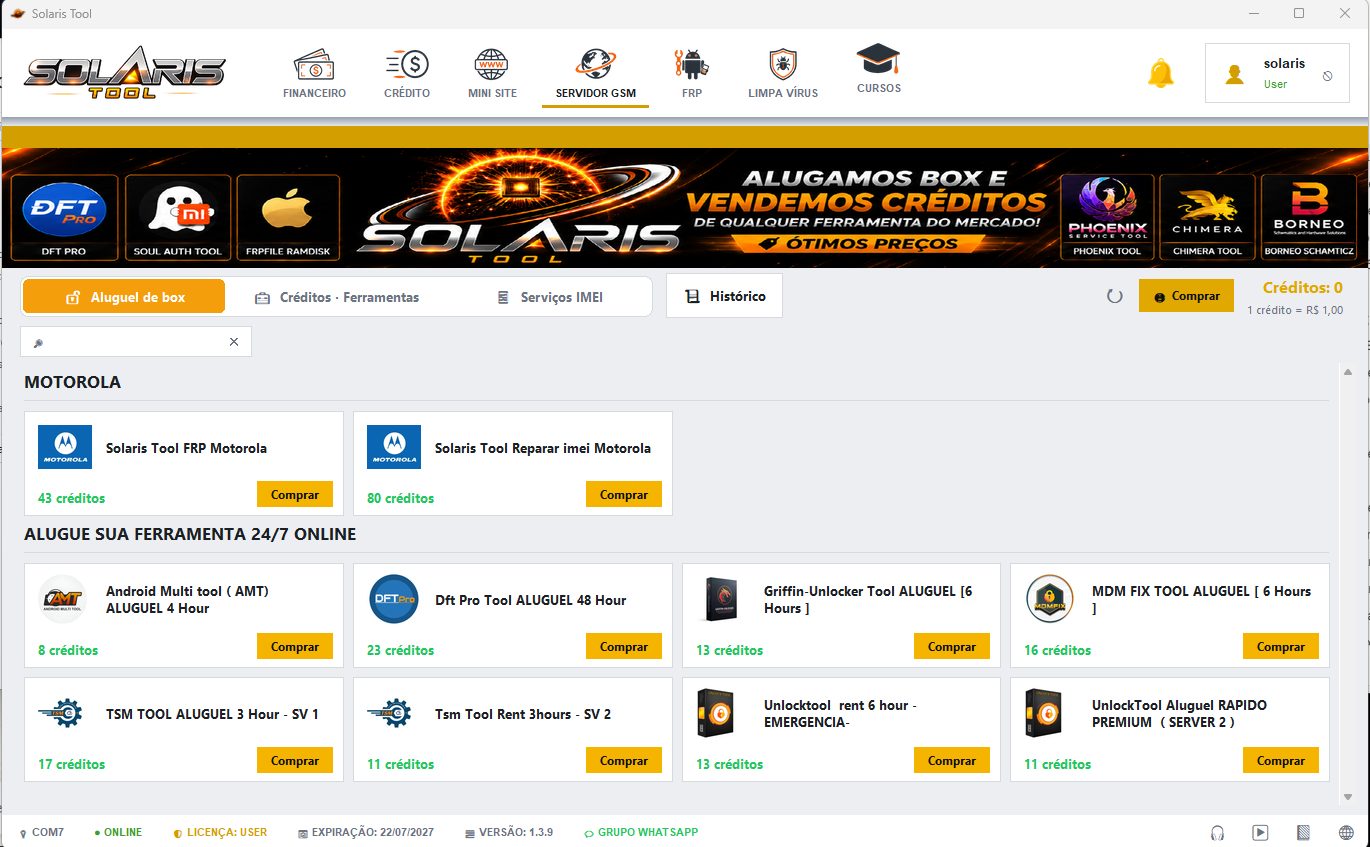Click the COM7 port indicator
The width and height of the screenshot is (1370, 847).
(x=42, y=832)
